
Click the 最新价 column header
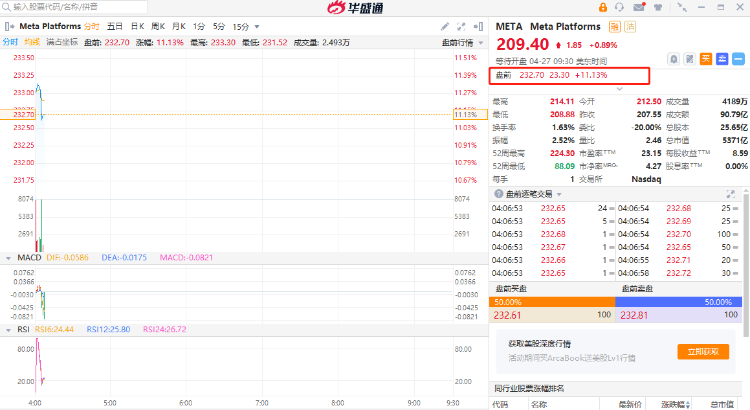(x=630, y=405)
